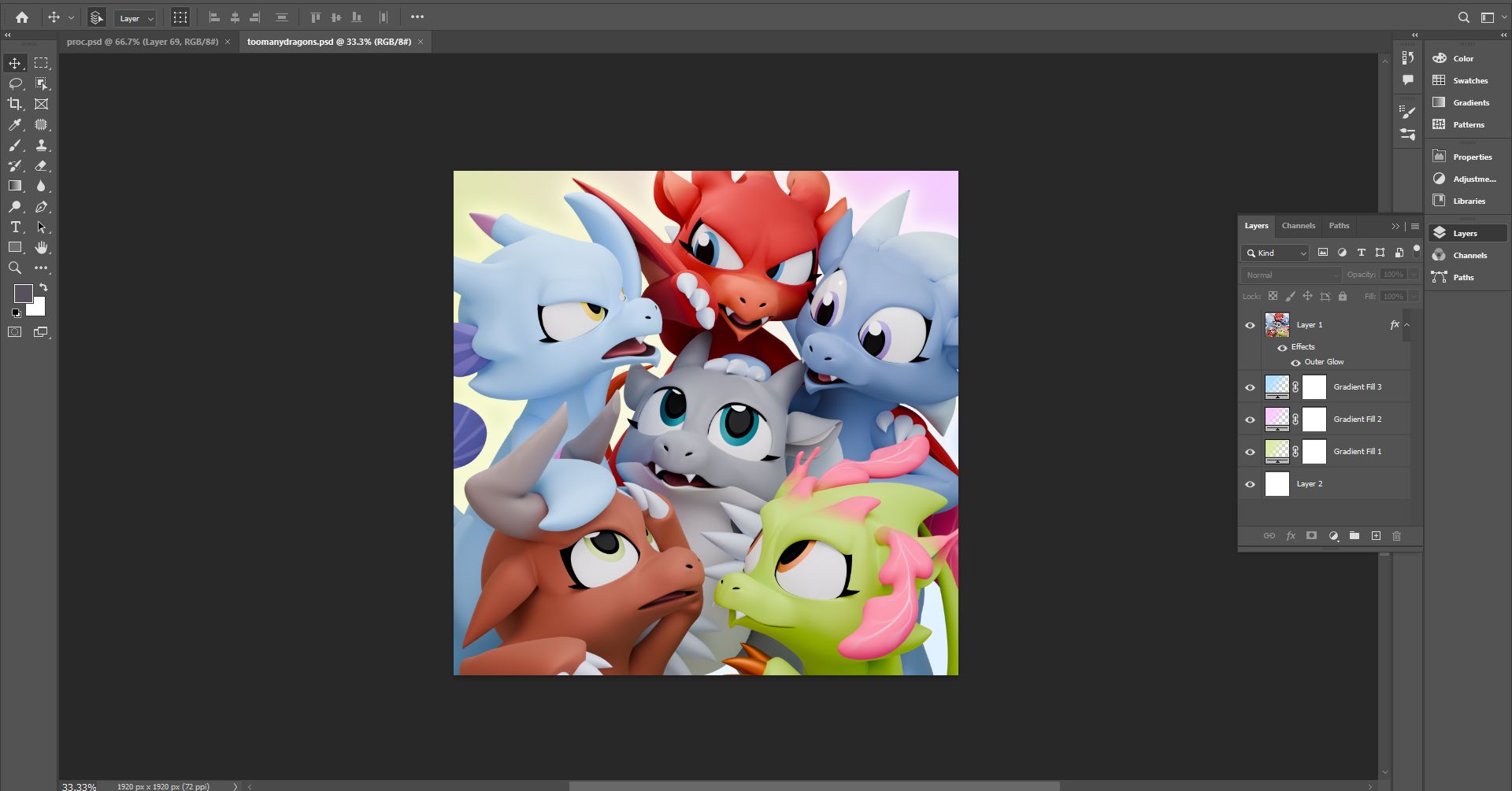Click the foreground color swatch
1512x791 pixels.
tap(23, 294)
